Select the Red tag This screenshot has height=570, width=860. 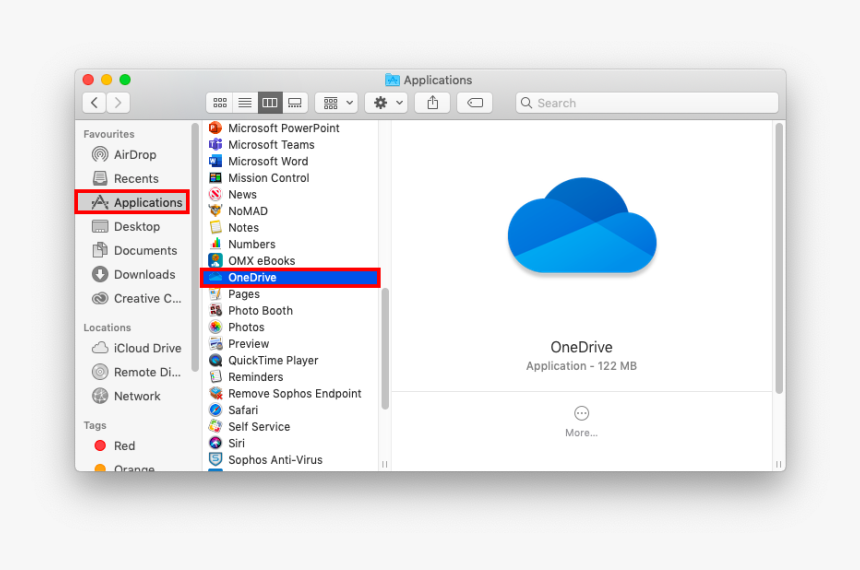click(x=115, y=445)
